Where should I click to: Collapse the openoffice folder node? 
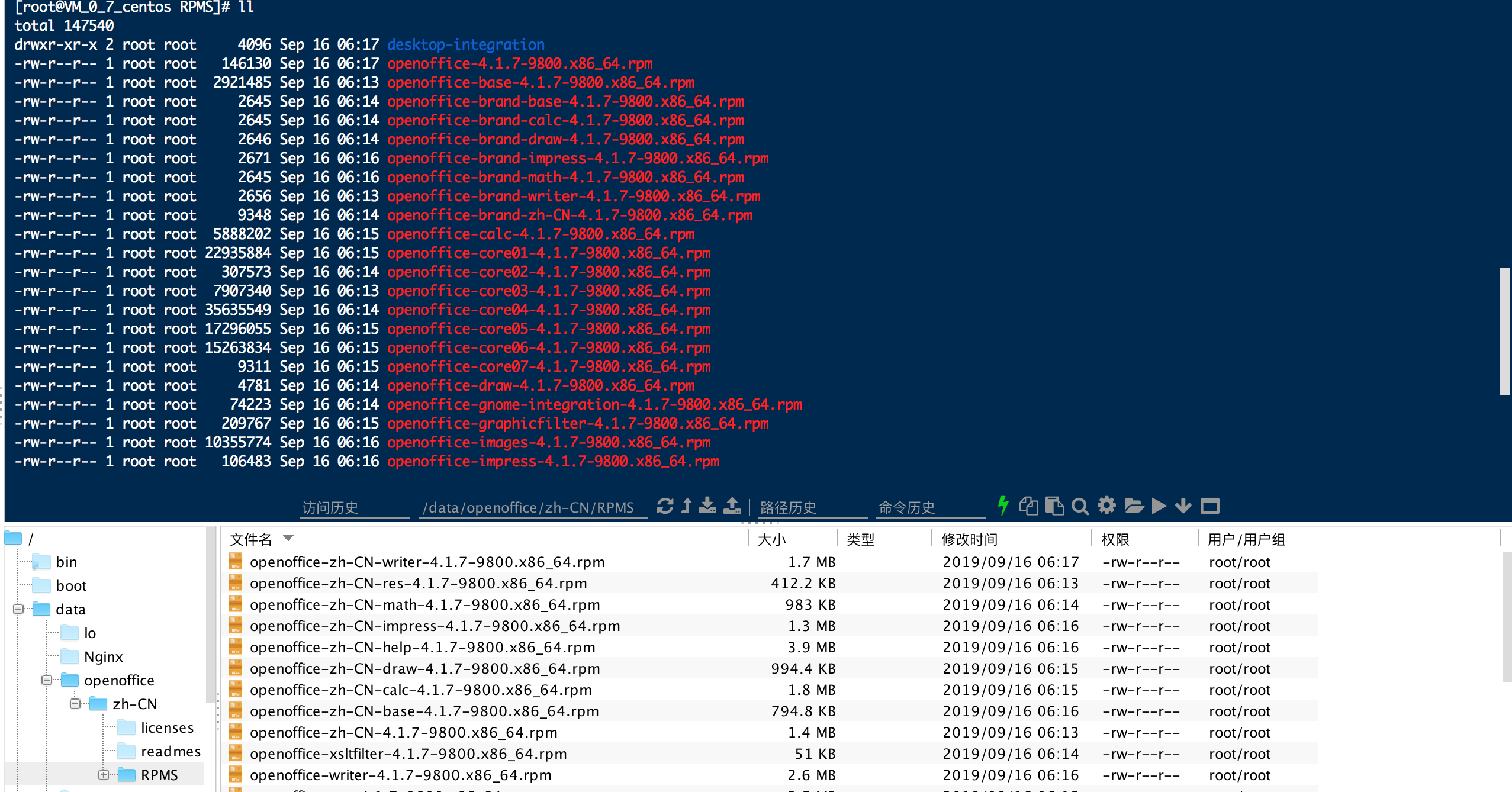tap(47, 680)
